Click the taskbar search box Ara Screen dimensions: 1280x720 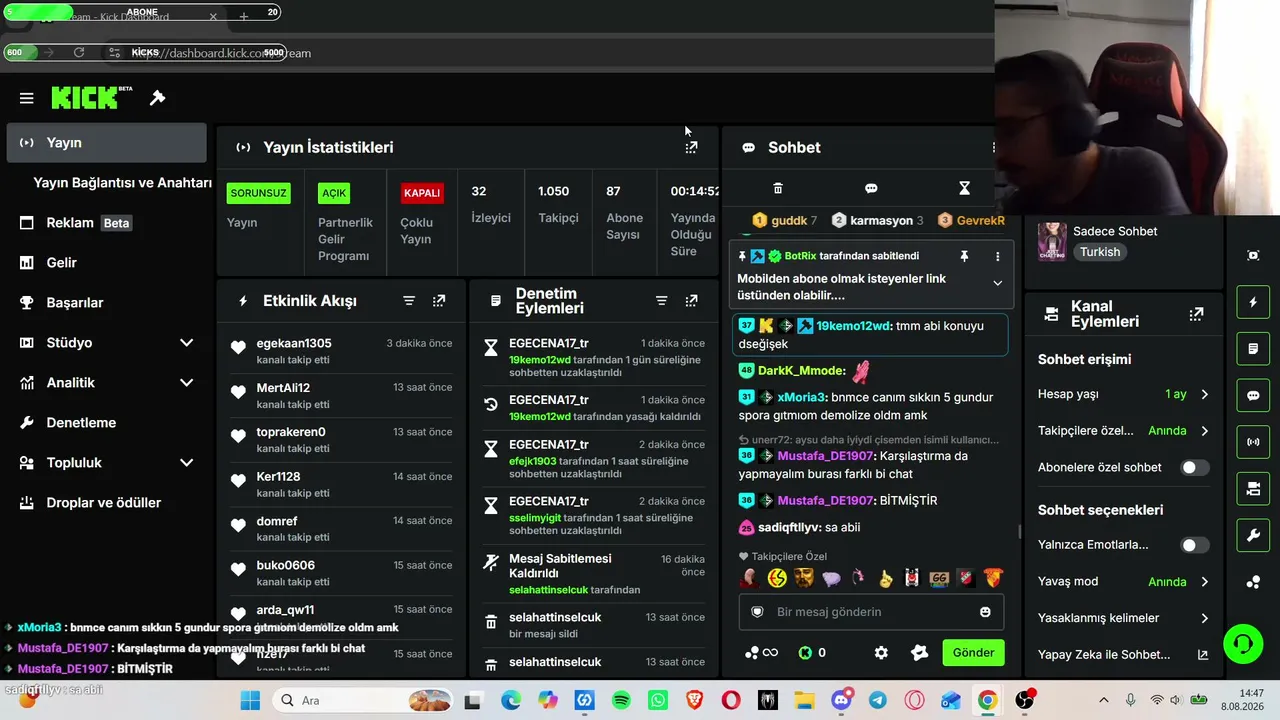(x=364, y=700)
